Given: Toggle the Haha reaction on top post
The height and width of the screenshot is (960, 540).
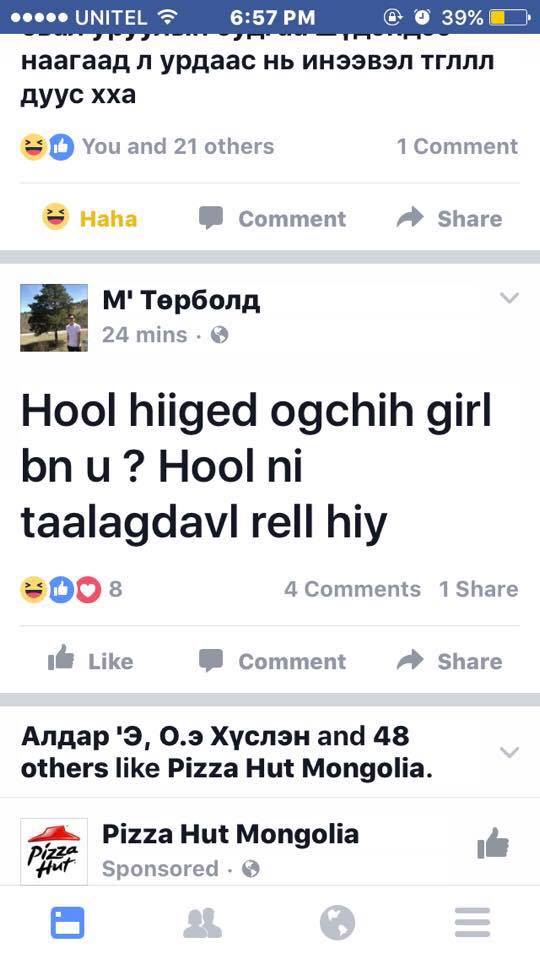Looking at the screenshot, I should click(x=89, y=218).
